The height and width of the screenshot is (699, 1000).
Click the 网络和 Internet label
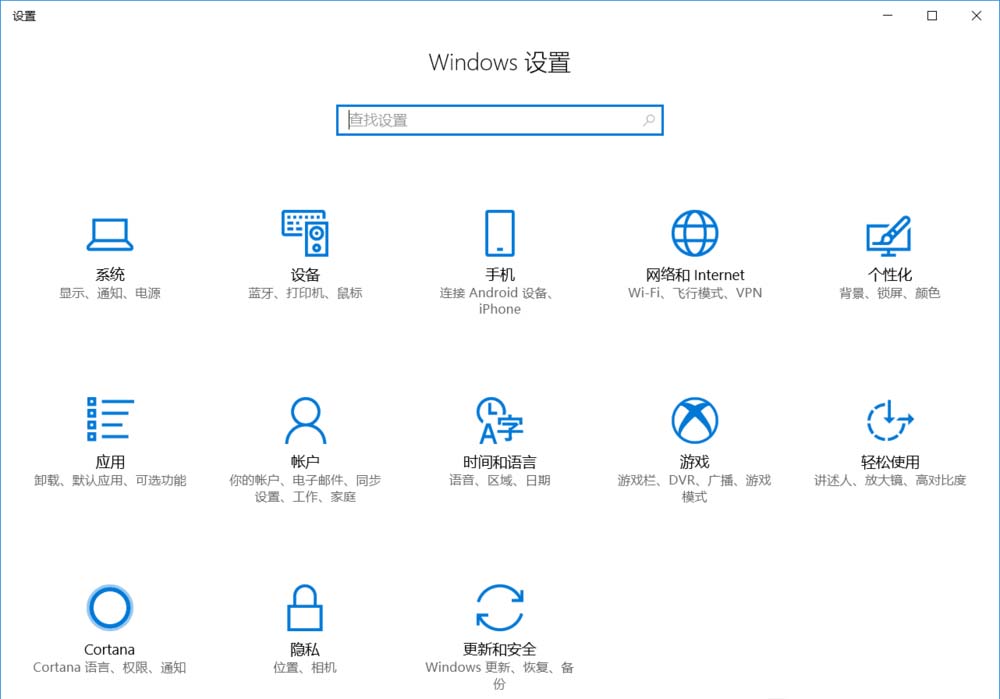[x=695, y=275]
